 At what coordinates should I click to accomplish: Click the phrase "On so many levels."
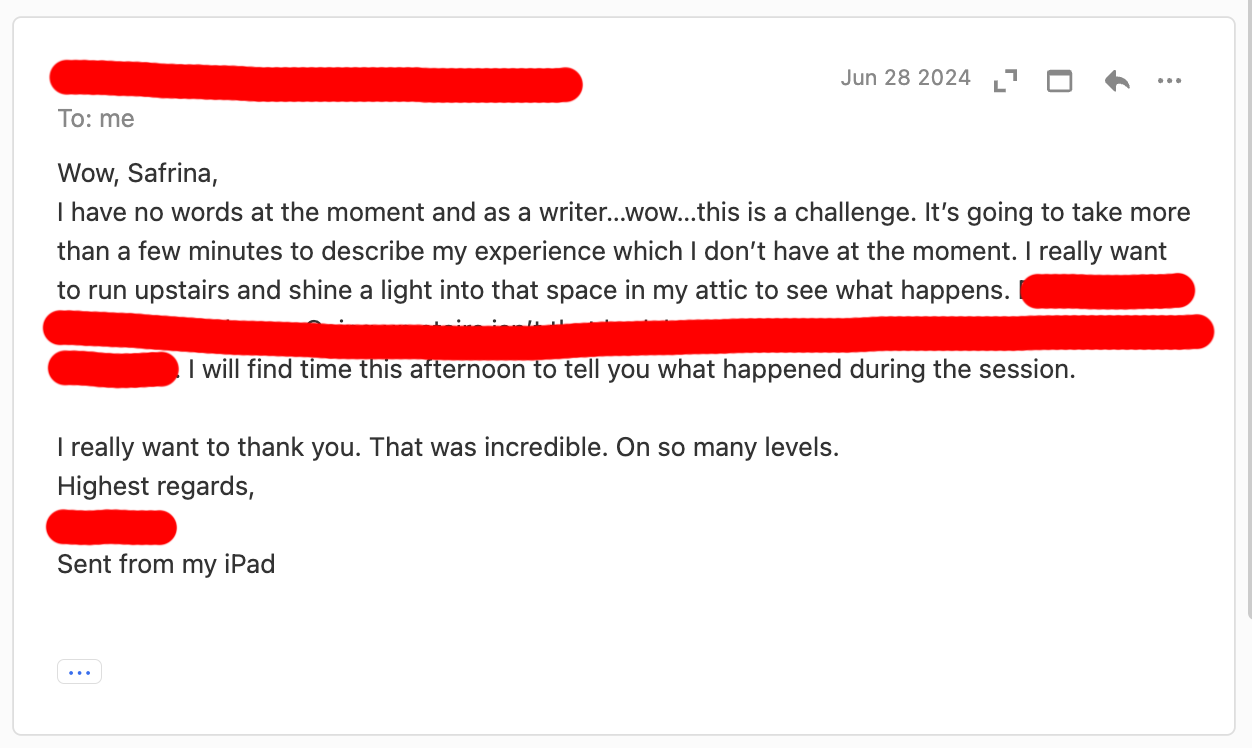(727, 447)
